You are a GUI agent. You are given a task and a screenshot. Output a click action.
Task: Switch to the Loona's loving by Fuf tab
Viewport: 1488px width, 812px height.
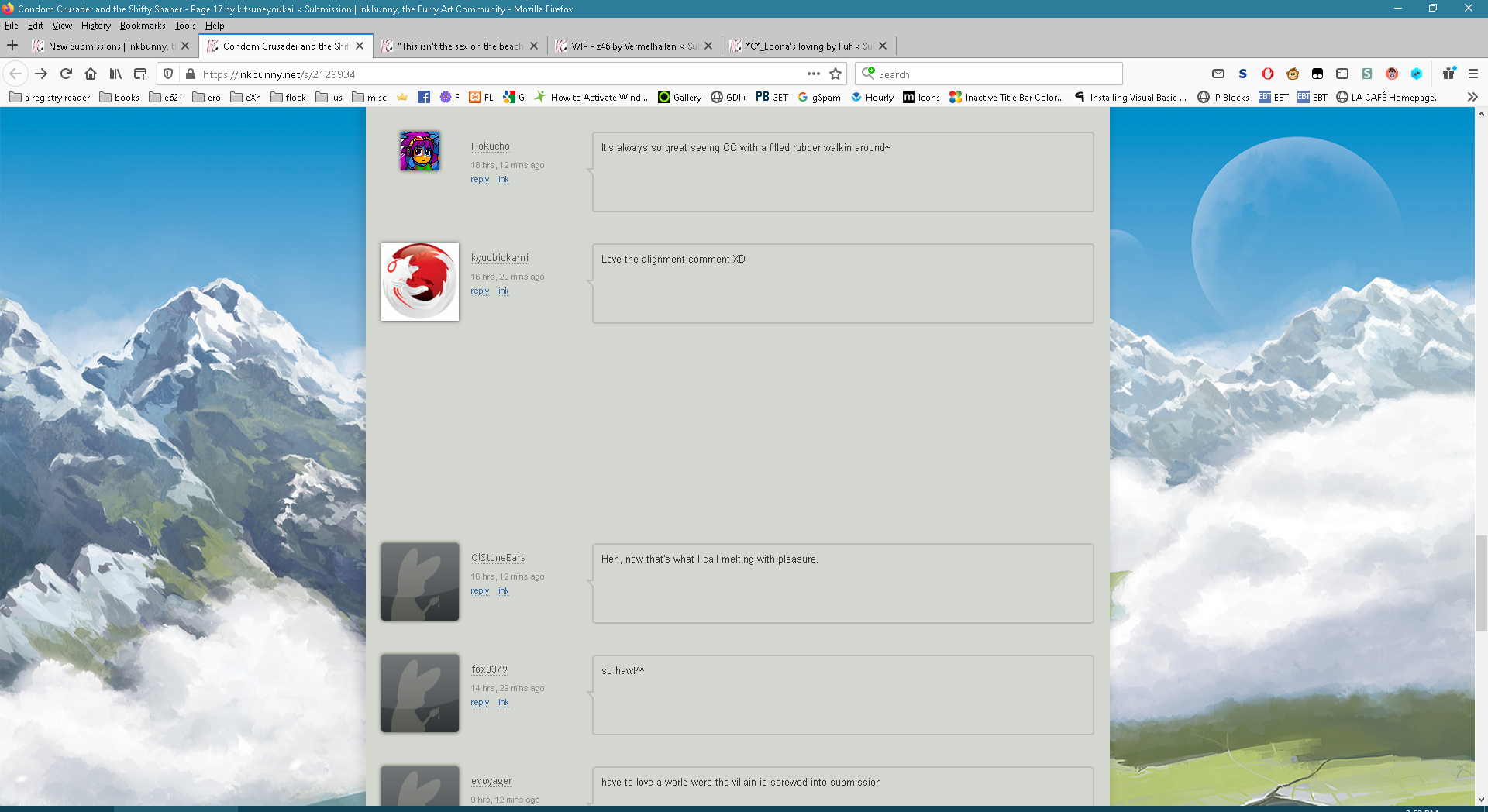coord(809,46)
